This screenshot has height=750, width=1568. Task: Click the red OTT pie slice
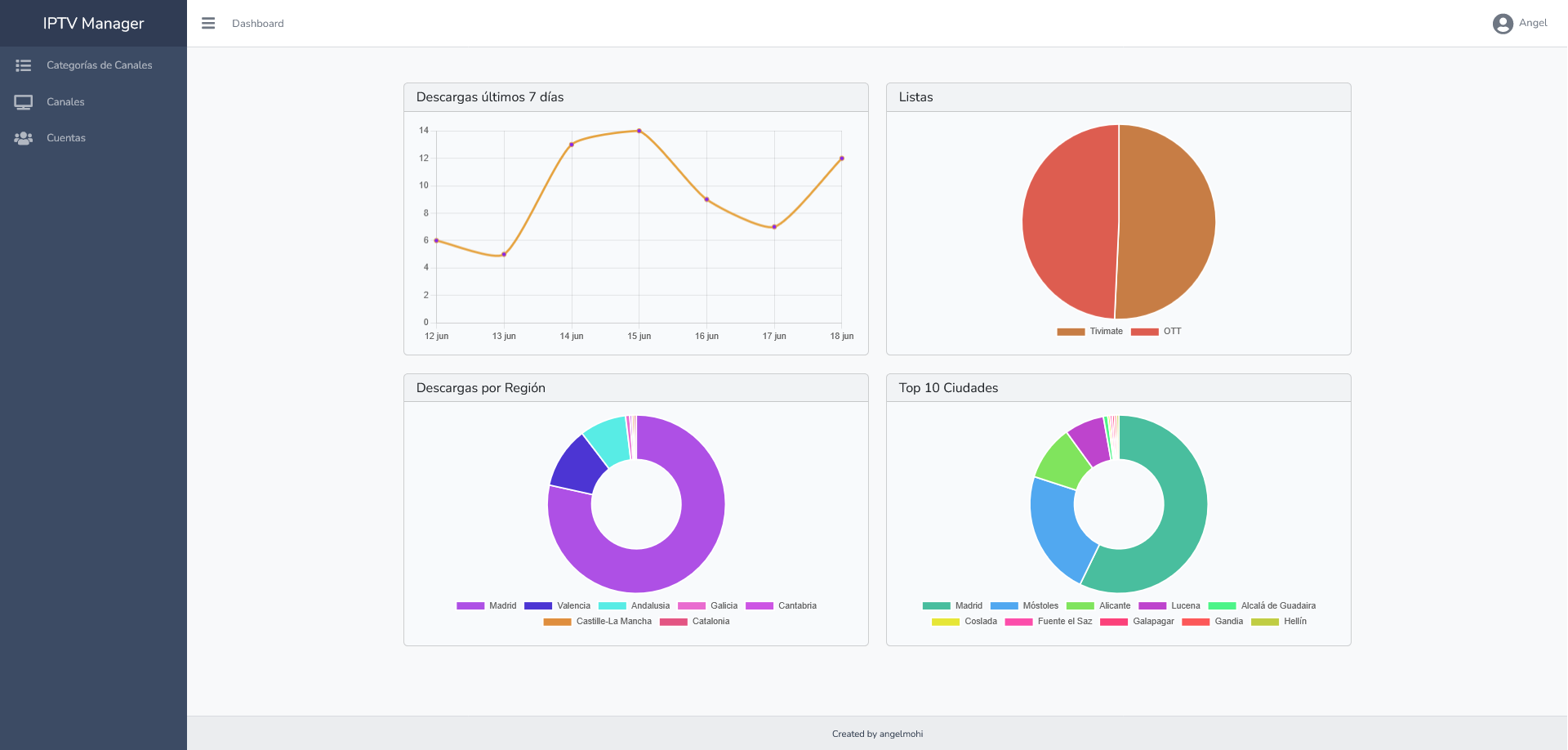1066,221
